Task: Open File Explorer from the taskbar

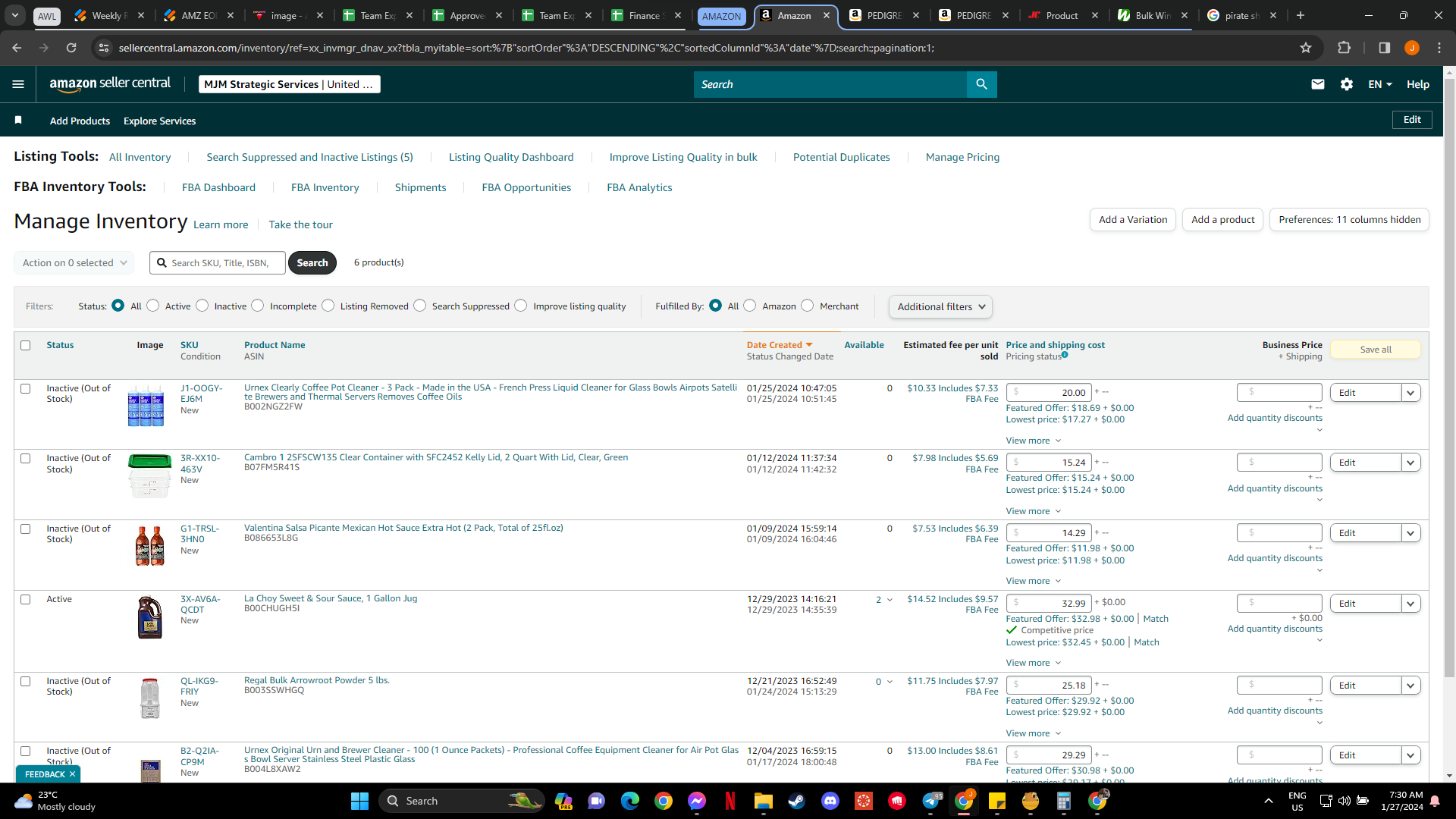Action: pyautogui.click(x=763, y=801)
